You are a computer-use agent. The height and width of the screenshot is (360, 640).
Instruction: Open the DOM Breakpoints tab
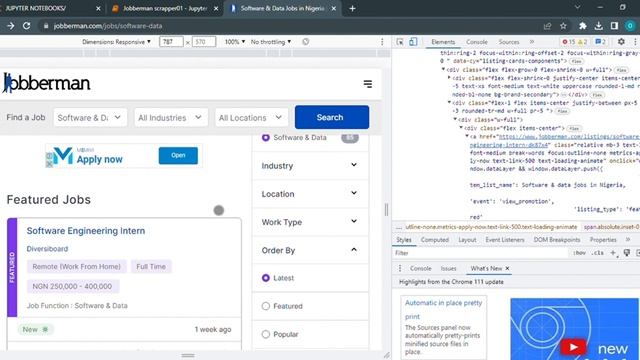tap(557, 240)
